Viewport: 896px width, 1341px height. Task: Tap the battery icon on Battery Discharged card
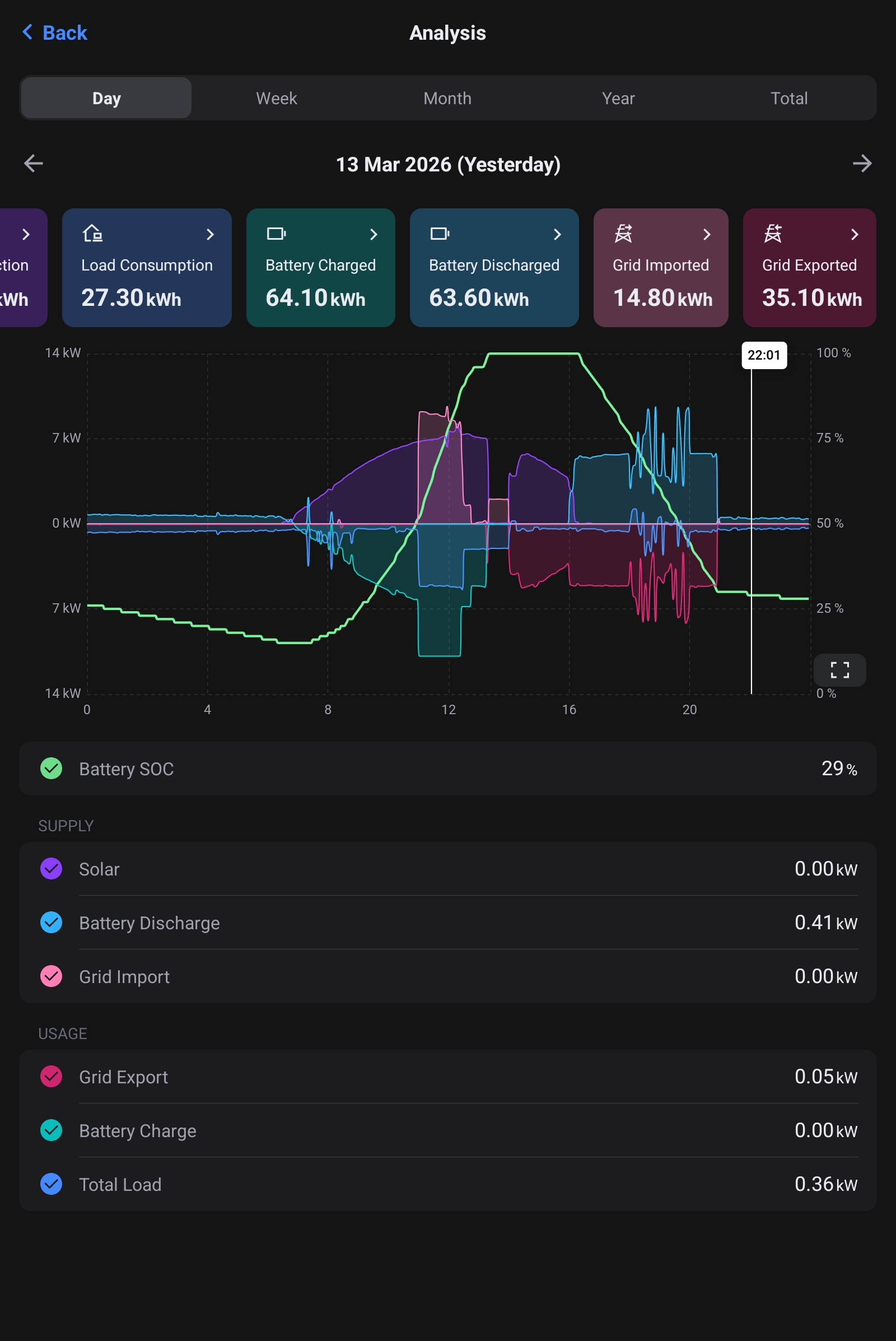tap(440, 233)
